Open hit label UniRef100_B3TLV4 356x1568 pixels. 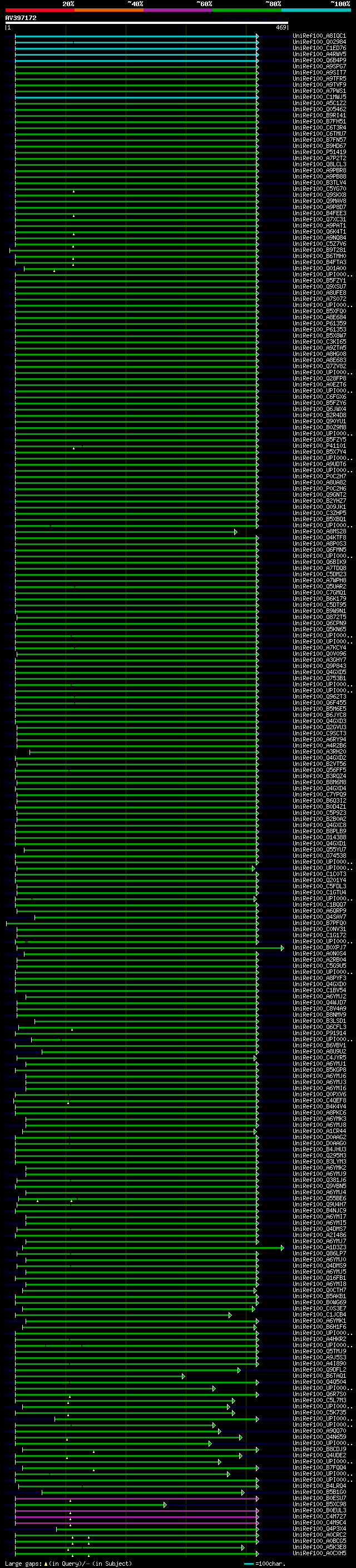click(x=319, y=183)
